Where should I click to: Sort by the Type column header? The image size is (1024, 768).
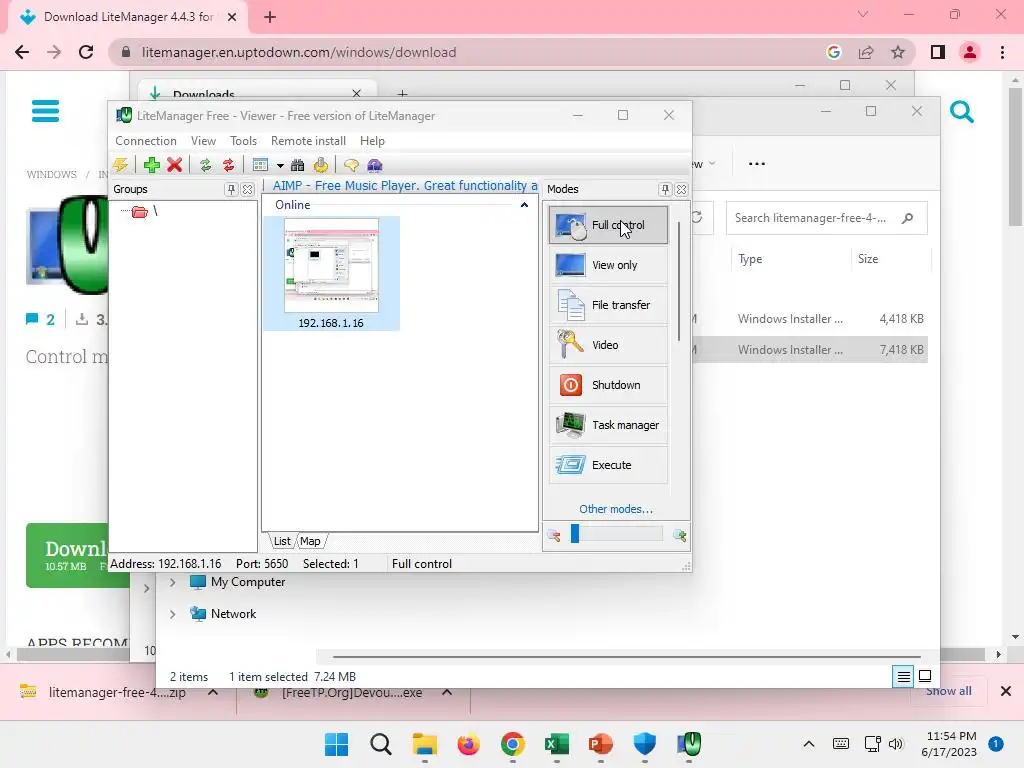[750, 259]
